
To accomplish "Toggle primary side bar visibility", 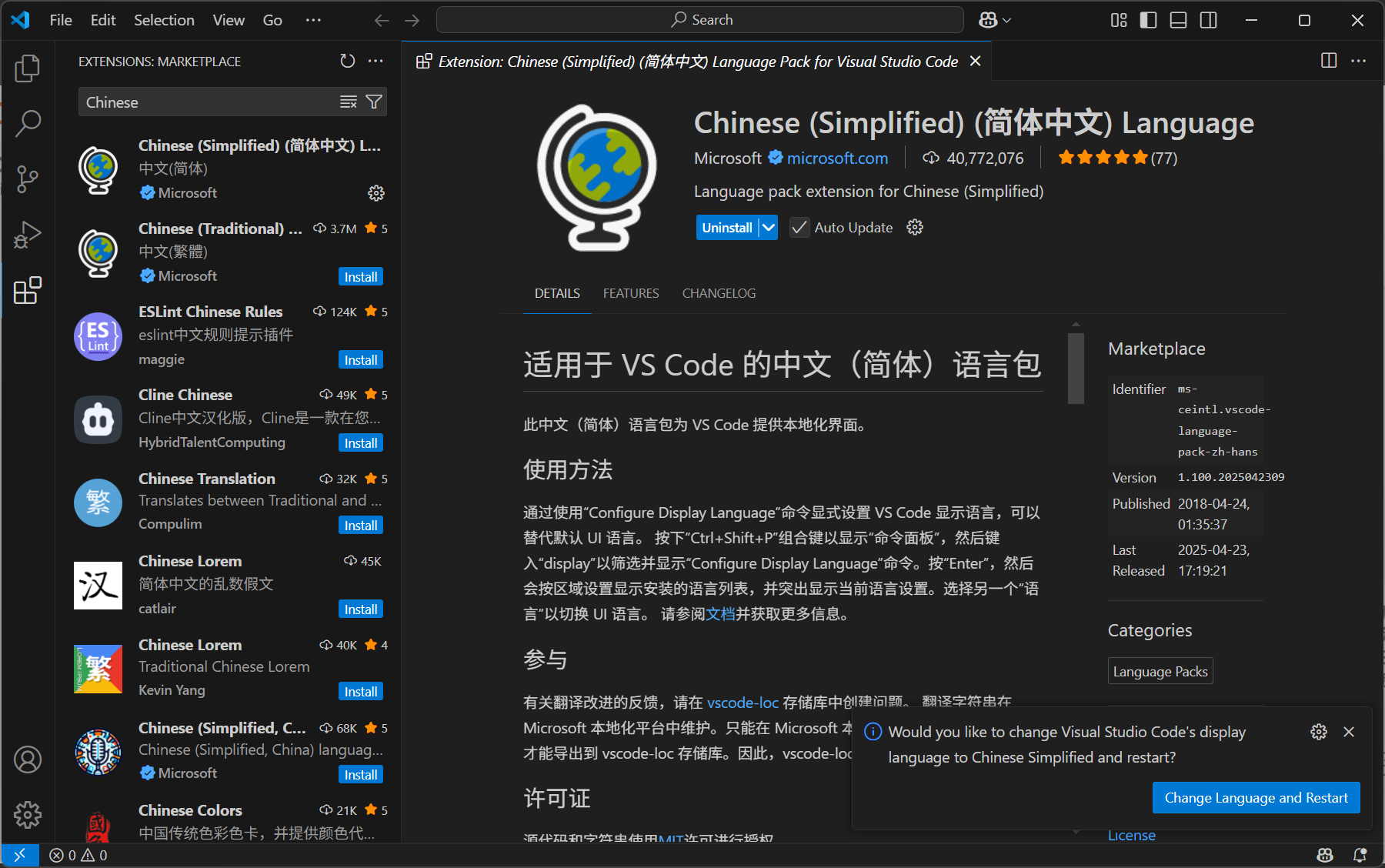I will [1149, 20].
